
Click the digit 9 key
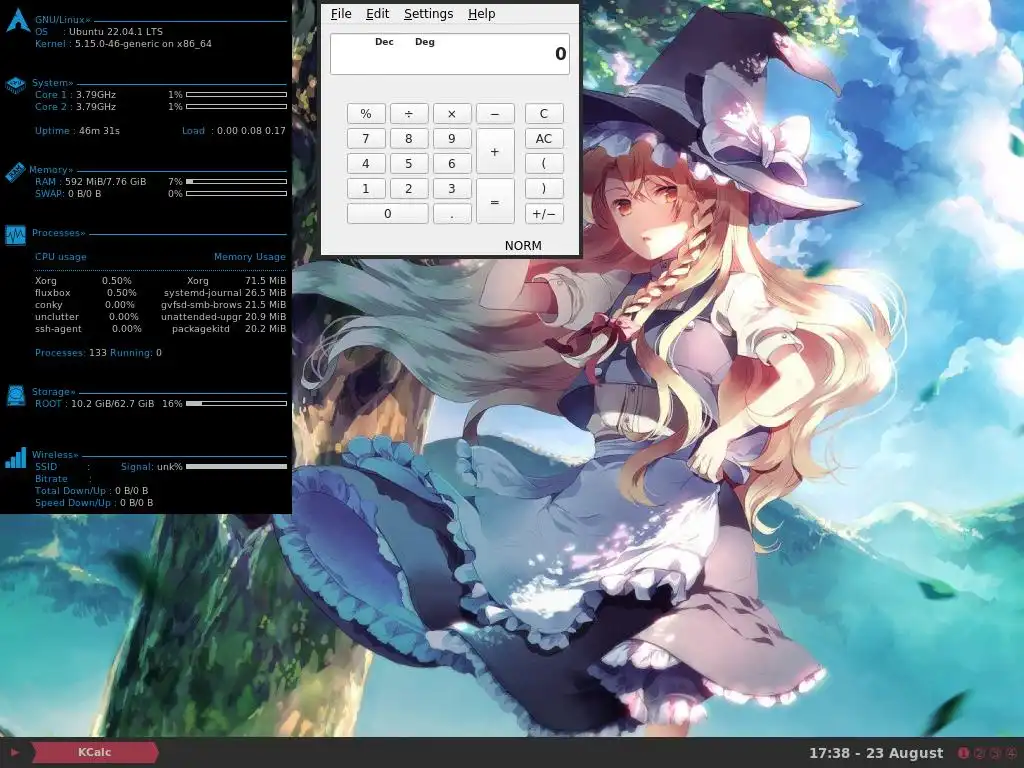coord(452,138)
